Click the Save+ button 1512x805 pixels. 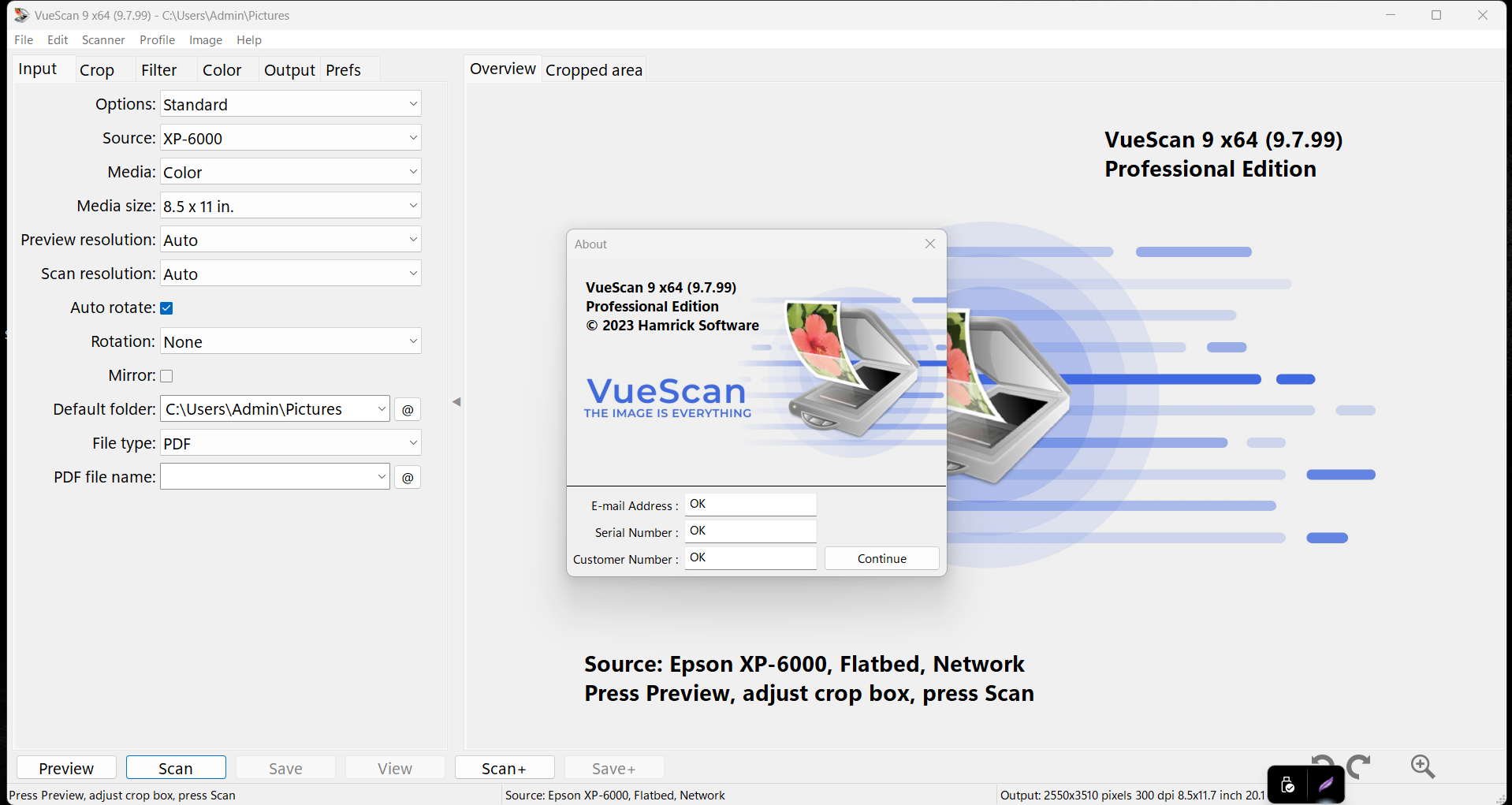click(x=614, y=768)
